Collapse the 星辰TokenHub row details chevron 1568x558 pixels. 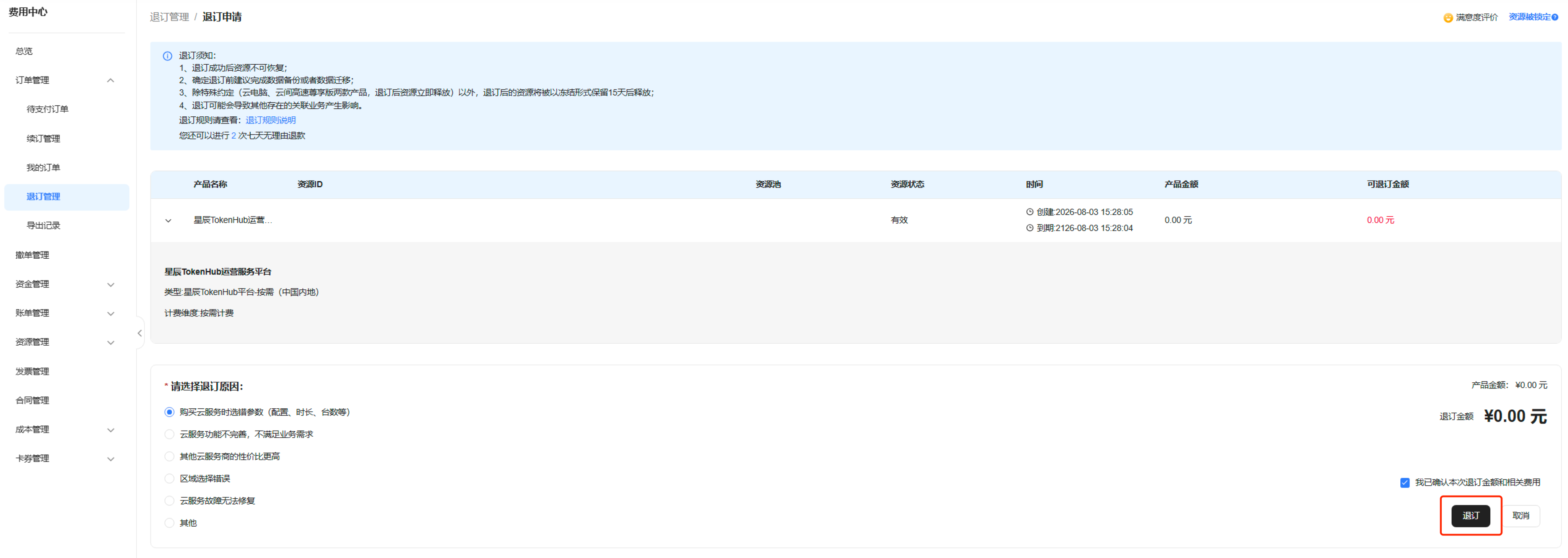tap(168, 220)
